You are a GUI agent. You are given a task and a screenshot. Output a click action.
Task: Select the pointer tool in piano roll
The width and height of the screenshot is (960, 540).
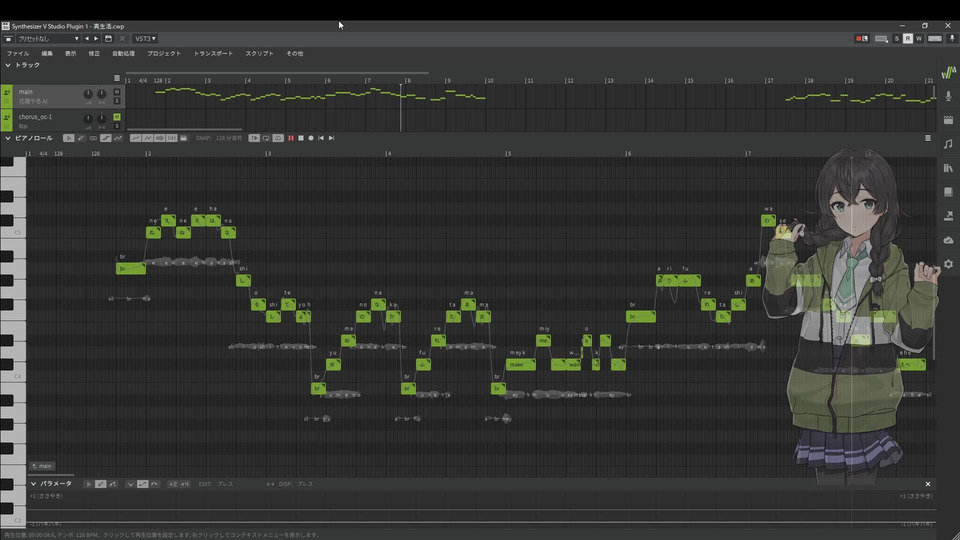(x=69, y=138)
